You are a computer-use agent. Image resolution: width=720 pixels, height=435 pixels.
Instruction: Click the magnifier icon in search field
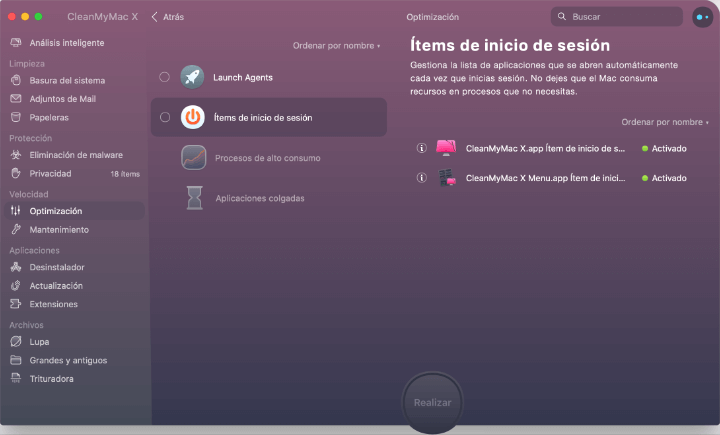pyautogui.click(x=562, y=17)
